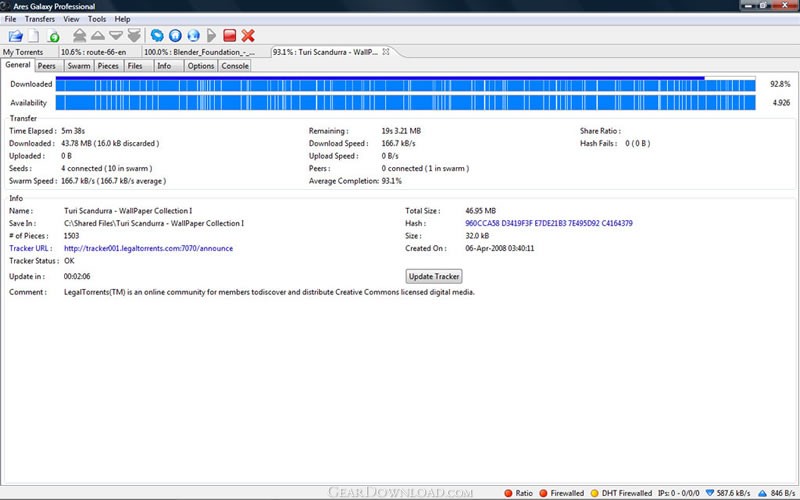Screen dimensions: 800x500
Task: Click yellow DHT Firewalled status indicator
Action: (594, 493)
